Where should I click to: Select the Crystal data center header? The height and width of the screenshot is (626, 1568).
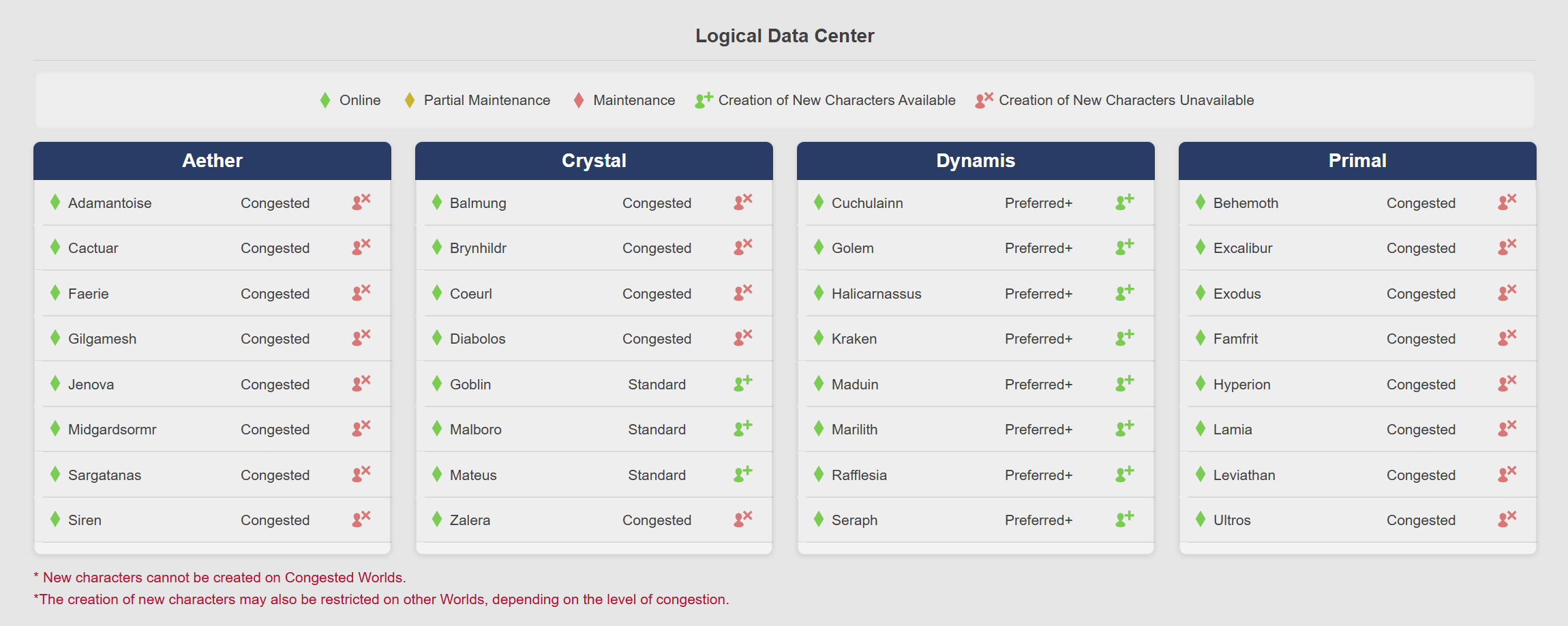594,161
